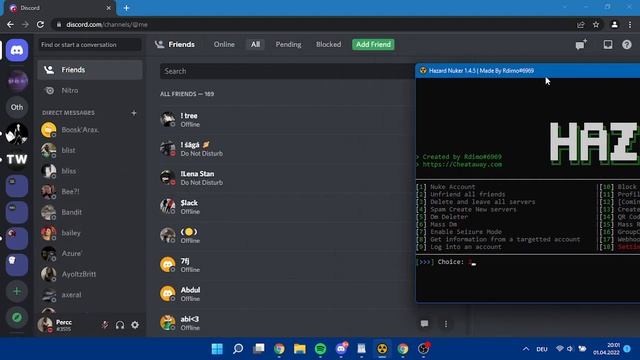Open DM with bliss

tap(90, 171)
